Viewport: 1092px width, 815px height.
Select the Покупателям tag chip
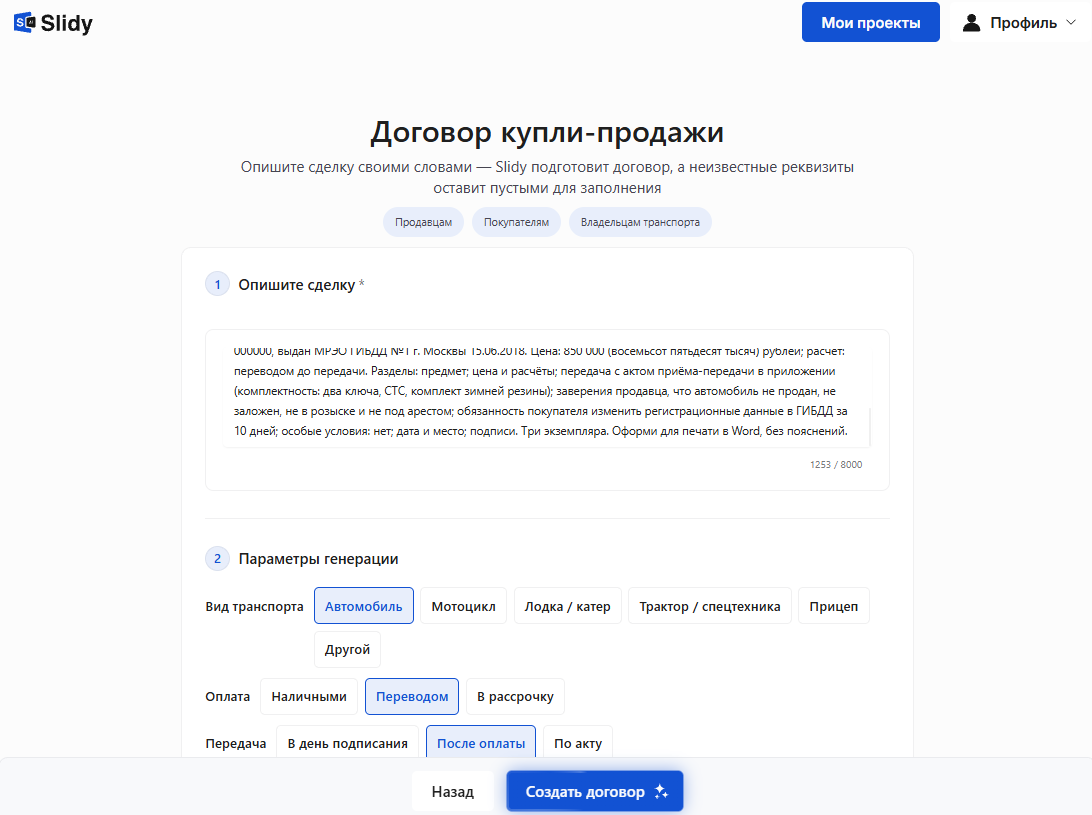(x=516, y=222)
